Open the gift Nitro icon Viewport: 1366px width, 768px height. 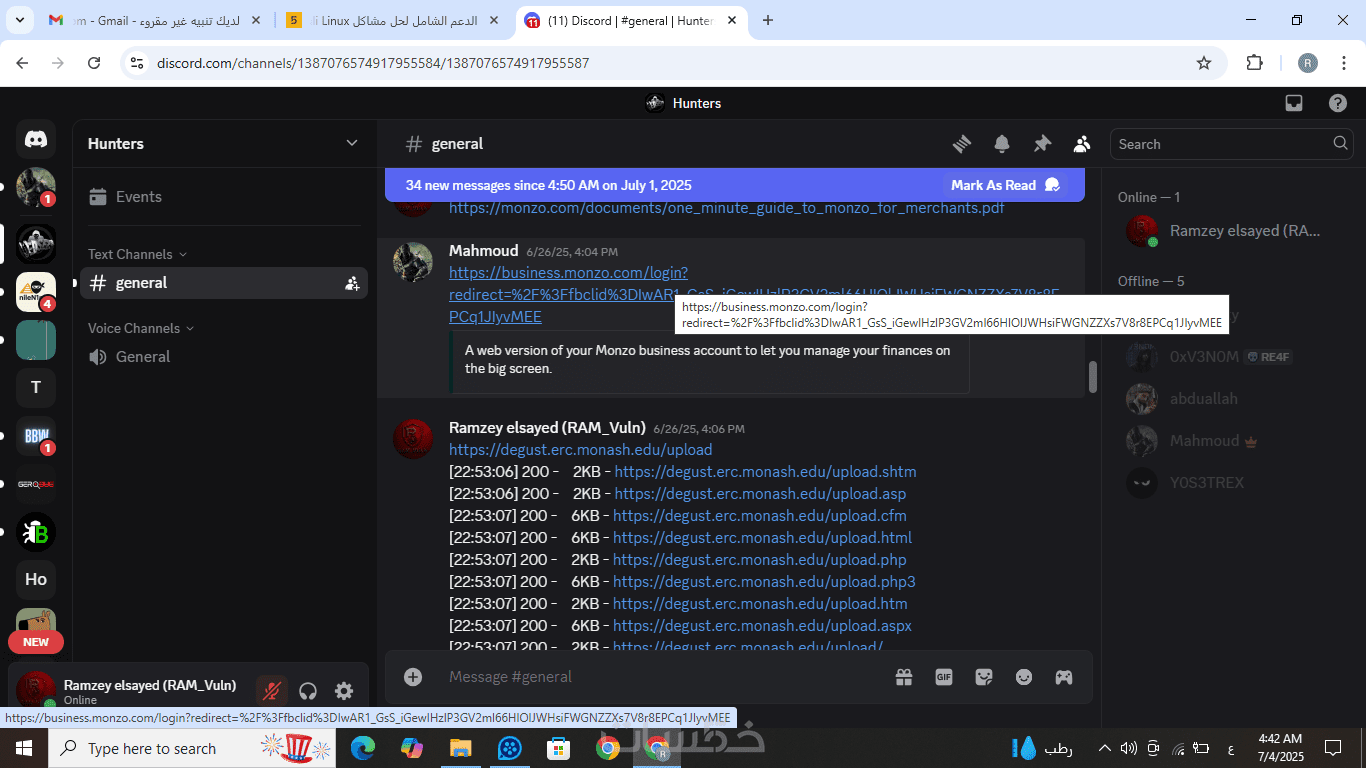[904, 677]
